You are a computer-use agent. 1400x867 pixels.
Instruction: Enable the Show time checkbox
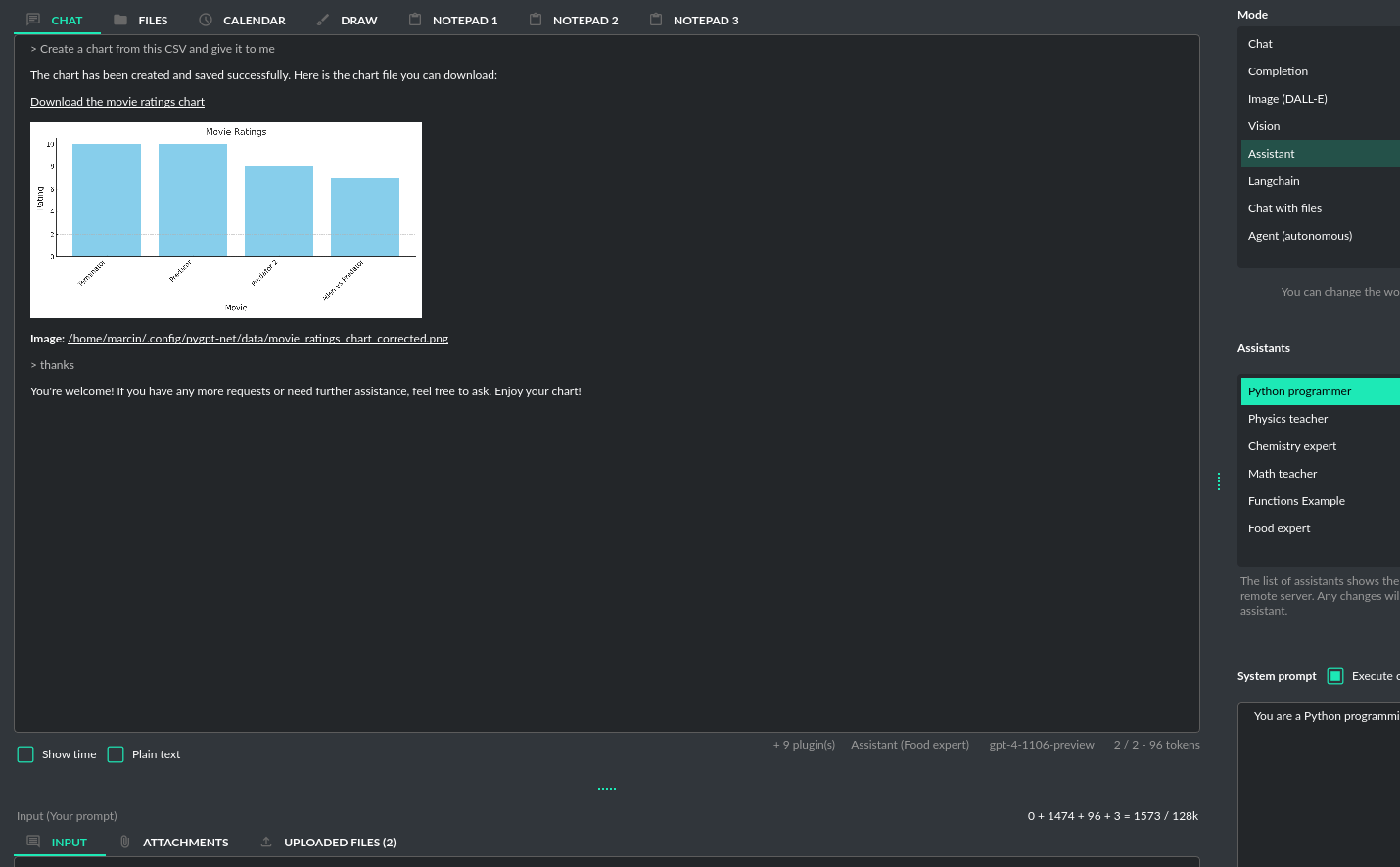(x=25, y=753)
